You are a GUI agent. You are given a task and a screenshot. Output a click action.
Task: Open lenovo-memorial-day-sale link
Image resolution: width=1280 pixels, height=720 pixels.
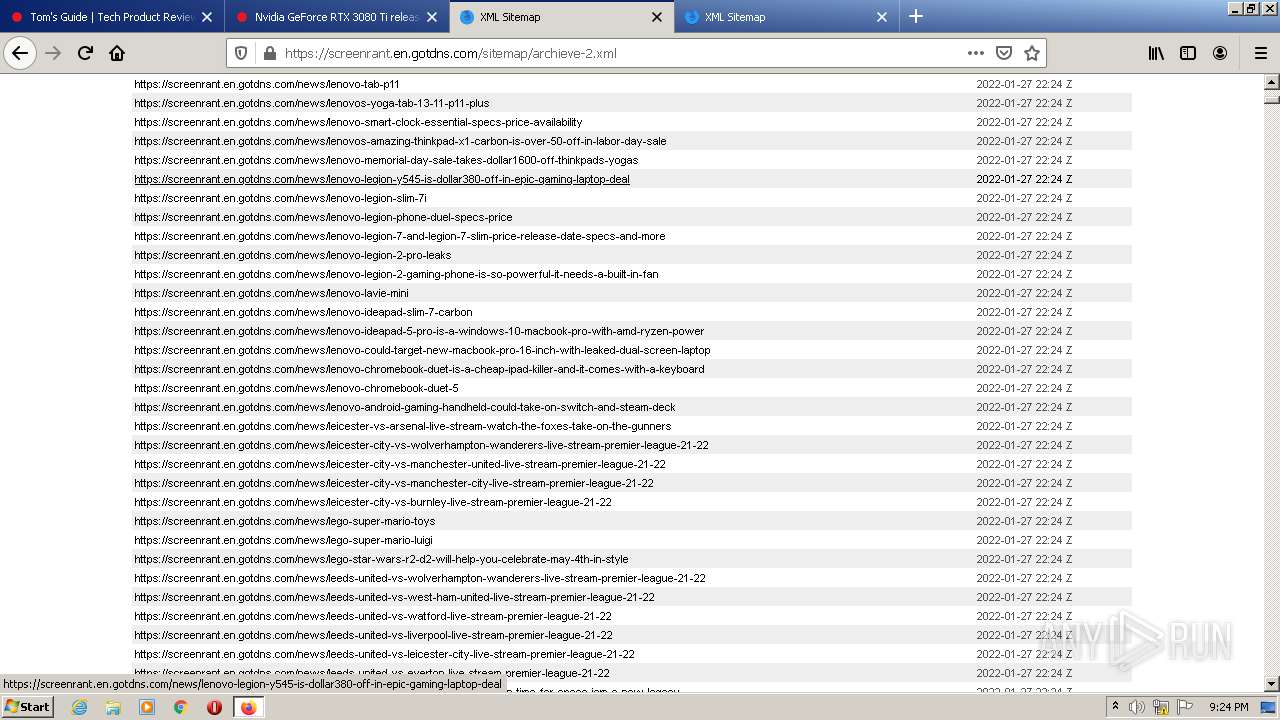pyautogui.click(x=386, y=160)
